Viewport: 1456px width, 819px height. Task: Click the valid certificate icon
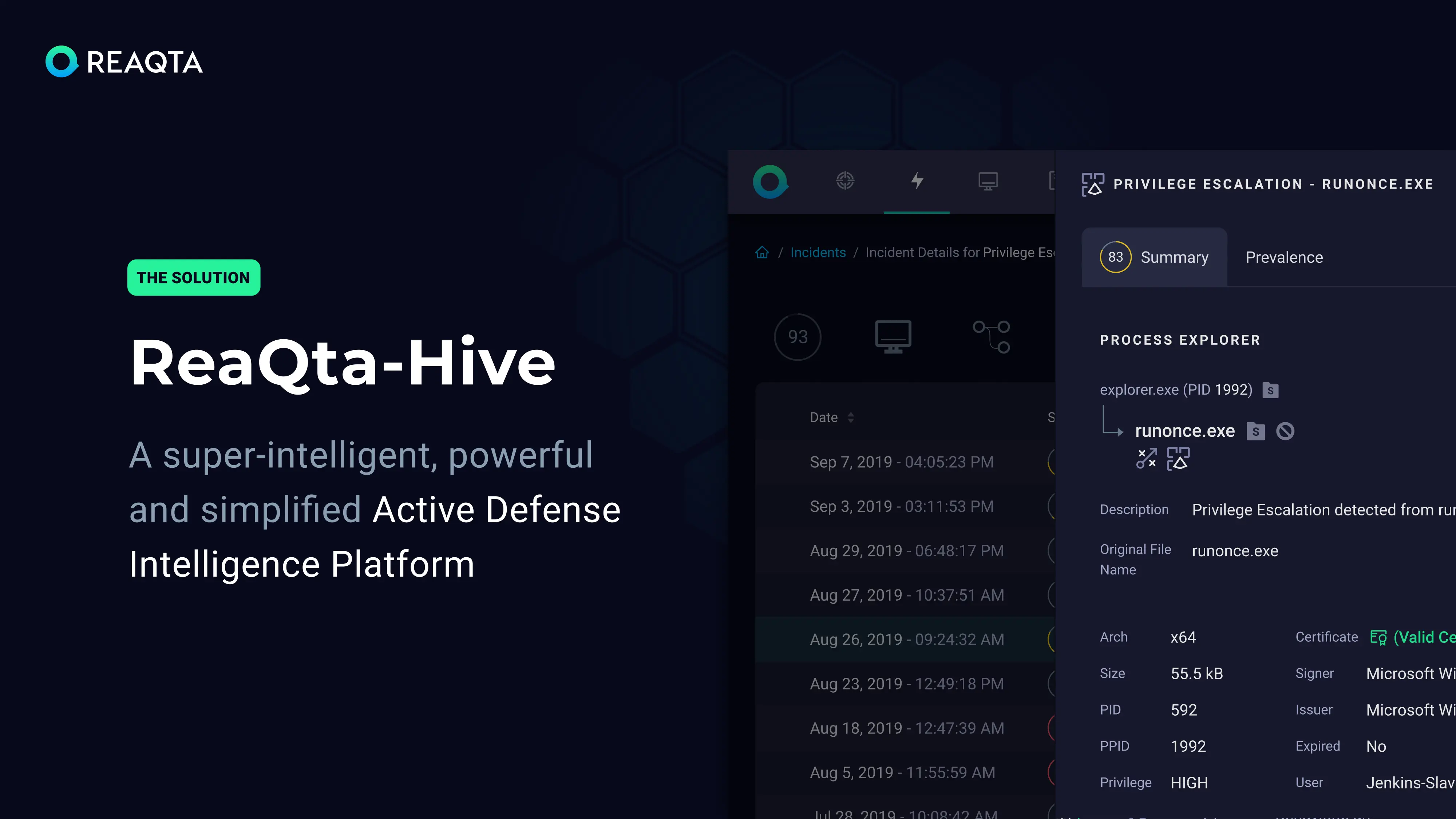[1378, 638]
